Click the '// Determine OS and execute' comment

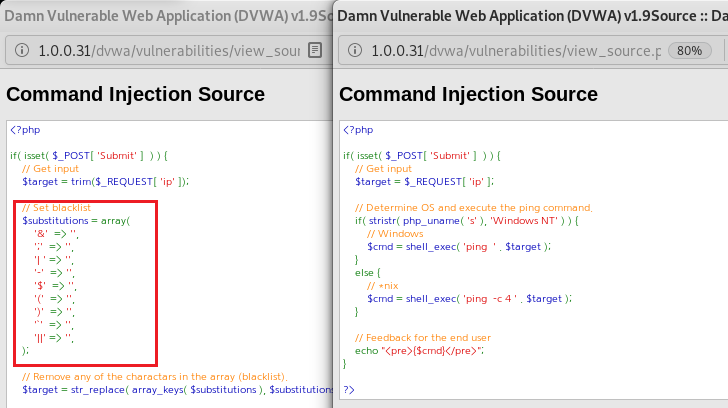[474, 207]
